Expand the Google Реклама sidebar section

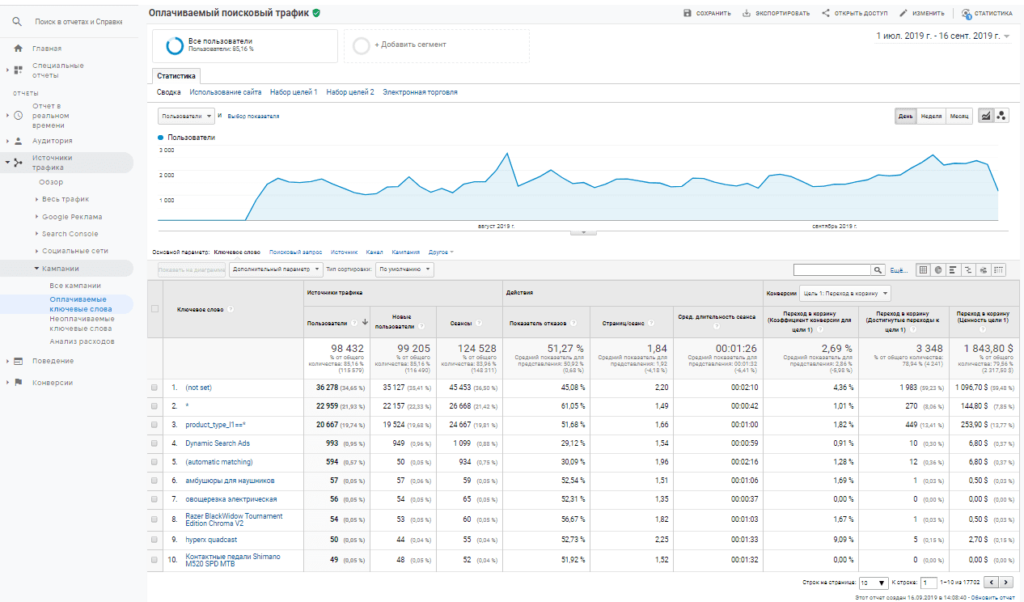pyautogui.click(x=72, y=216)
